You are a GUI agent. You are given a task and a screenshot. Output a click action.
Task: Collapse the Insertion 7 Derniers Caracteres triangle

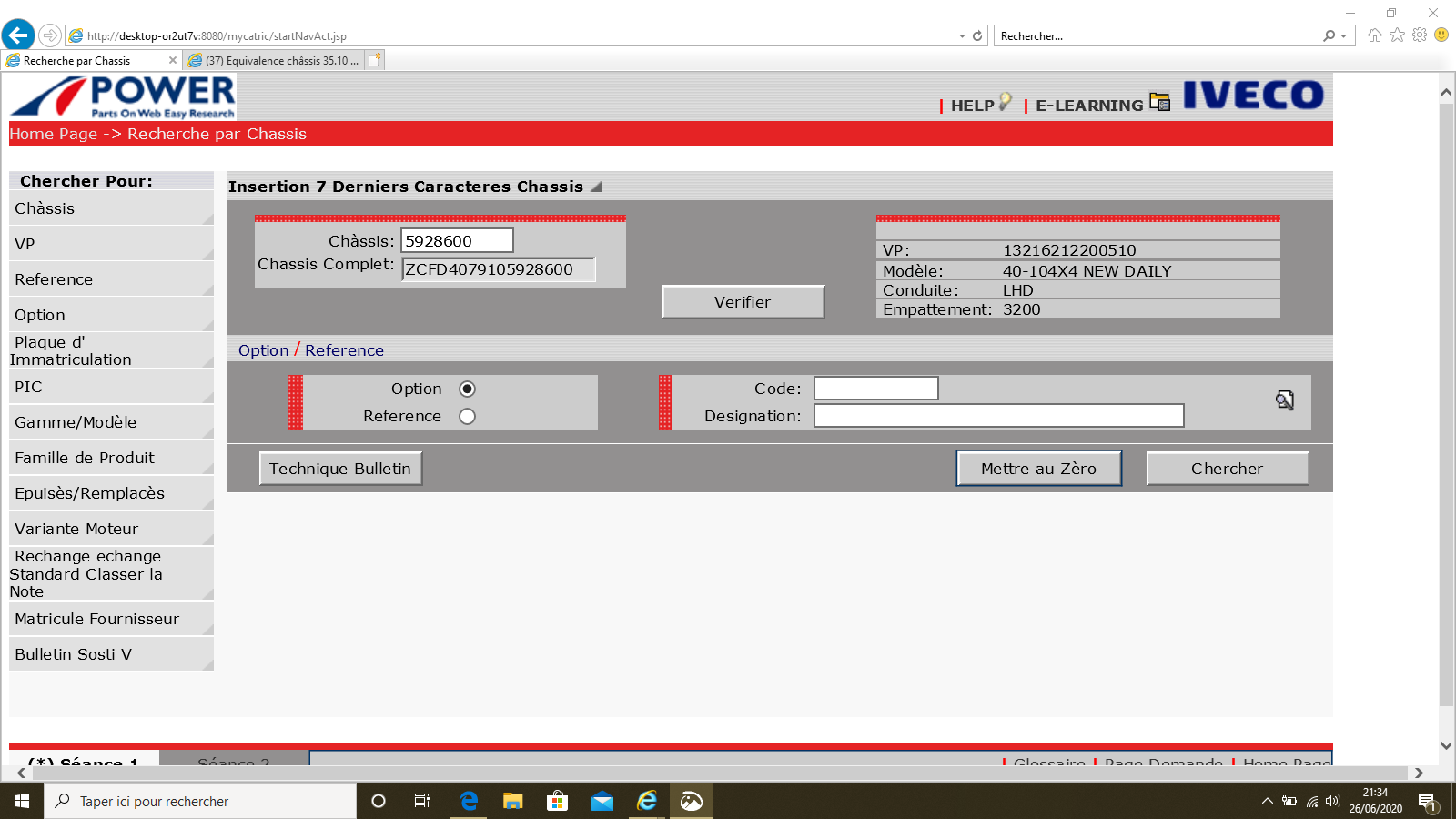(596, 187)
